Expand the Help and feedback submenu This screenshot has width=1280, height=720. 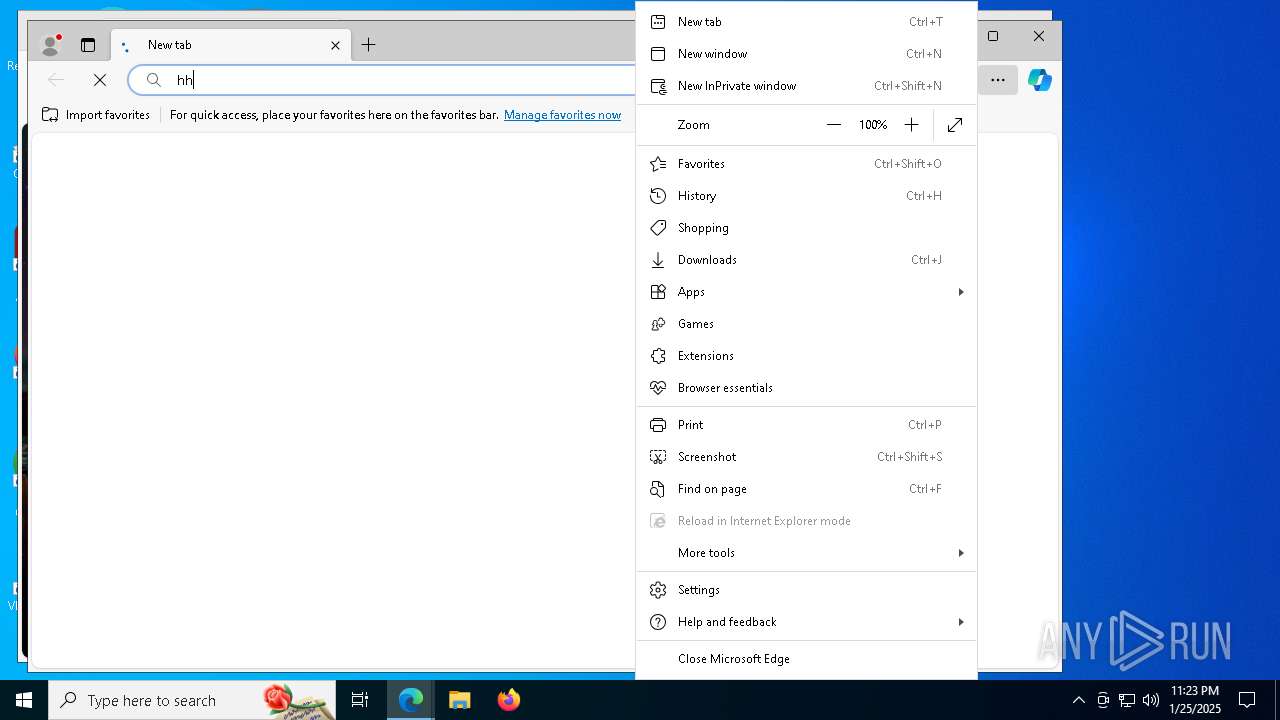[806, 622]
